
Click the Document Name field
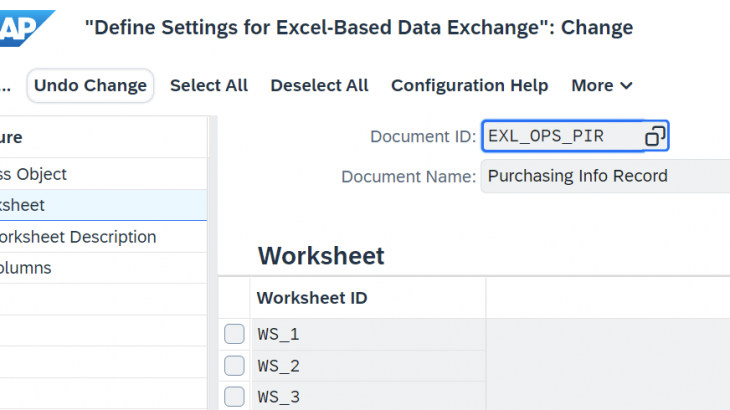[x=605, y=176]
